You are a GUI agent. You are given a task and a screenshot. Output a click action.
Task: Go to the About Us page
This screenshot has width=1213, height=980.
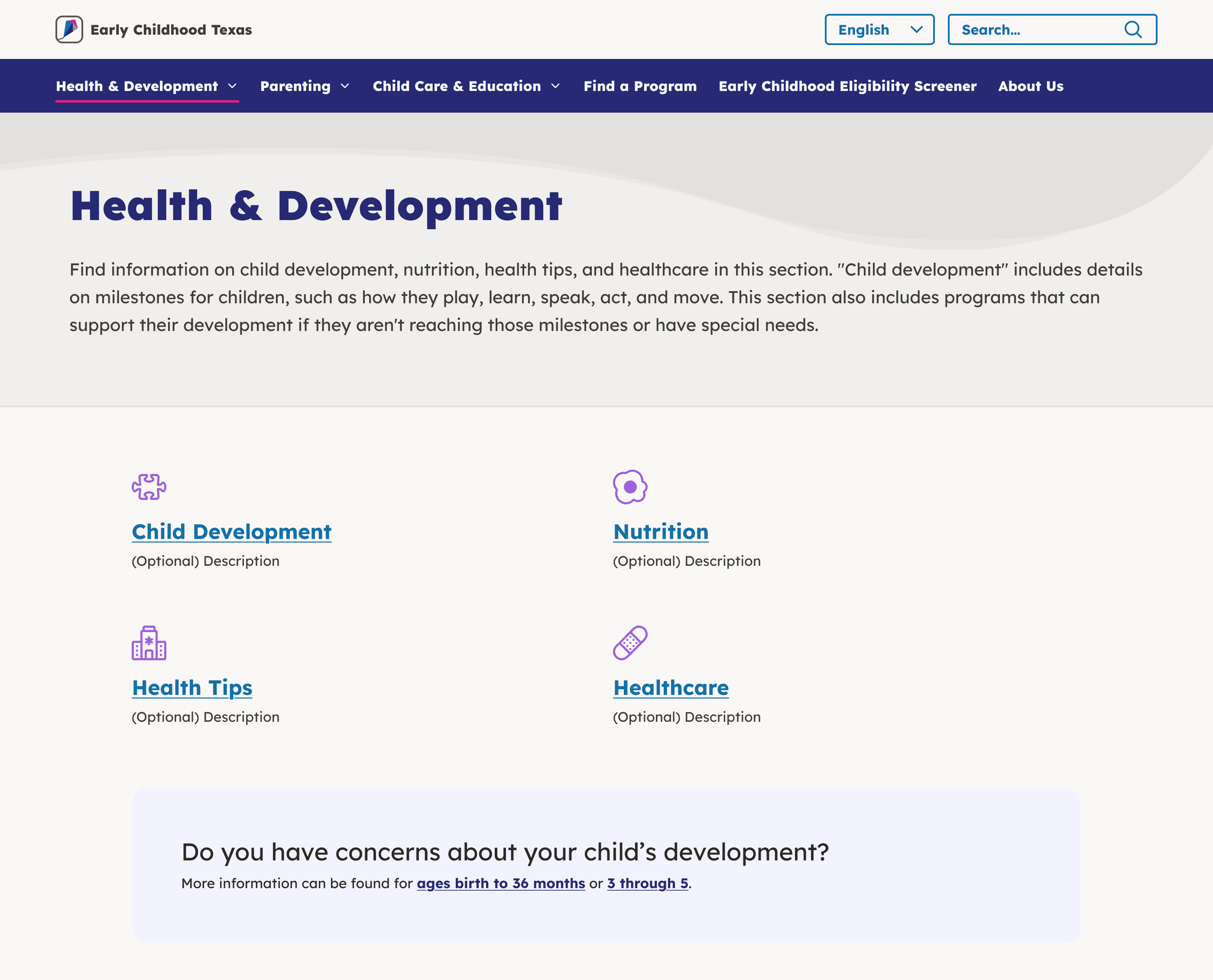click(1030, 86)
